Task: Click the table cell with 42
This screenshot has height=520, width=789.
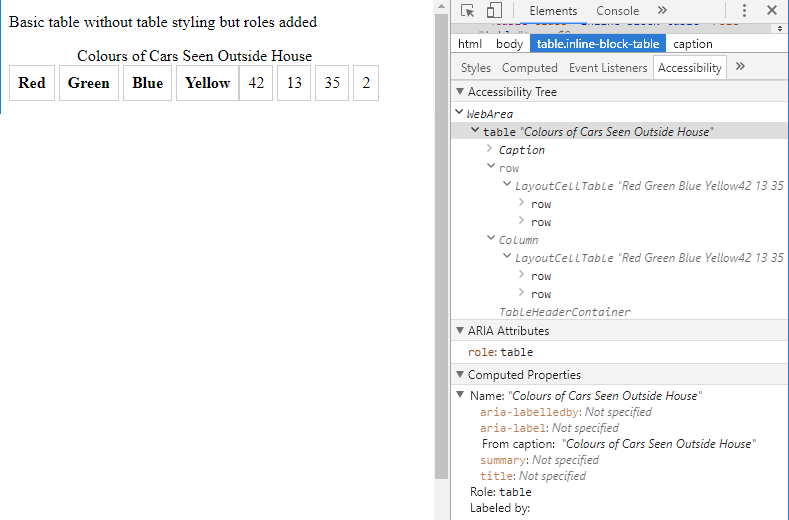Action: (x=256, y=83)
